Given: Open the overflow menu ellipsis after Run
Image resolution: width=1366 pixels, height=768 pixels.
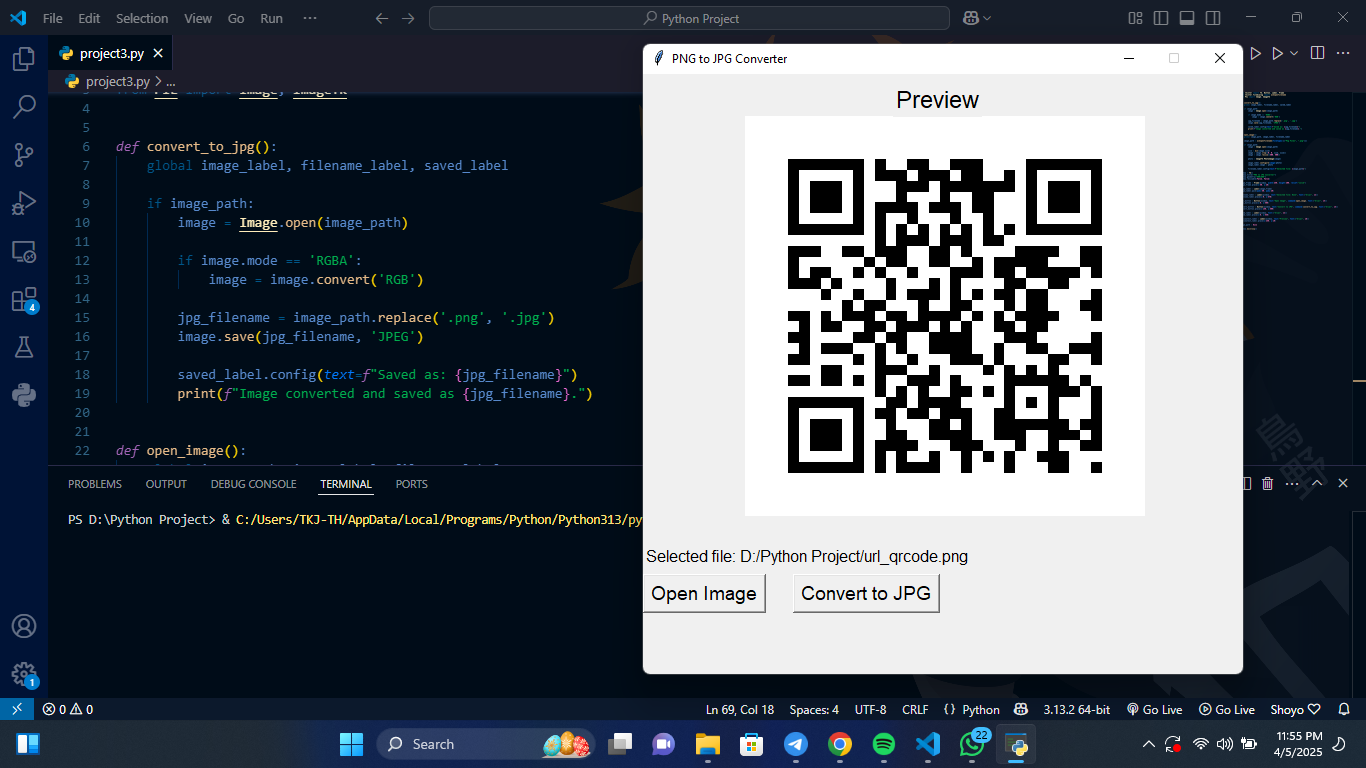Looking at the screenshot, I should pyautogui.click(x=310, y=18).
